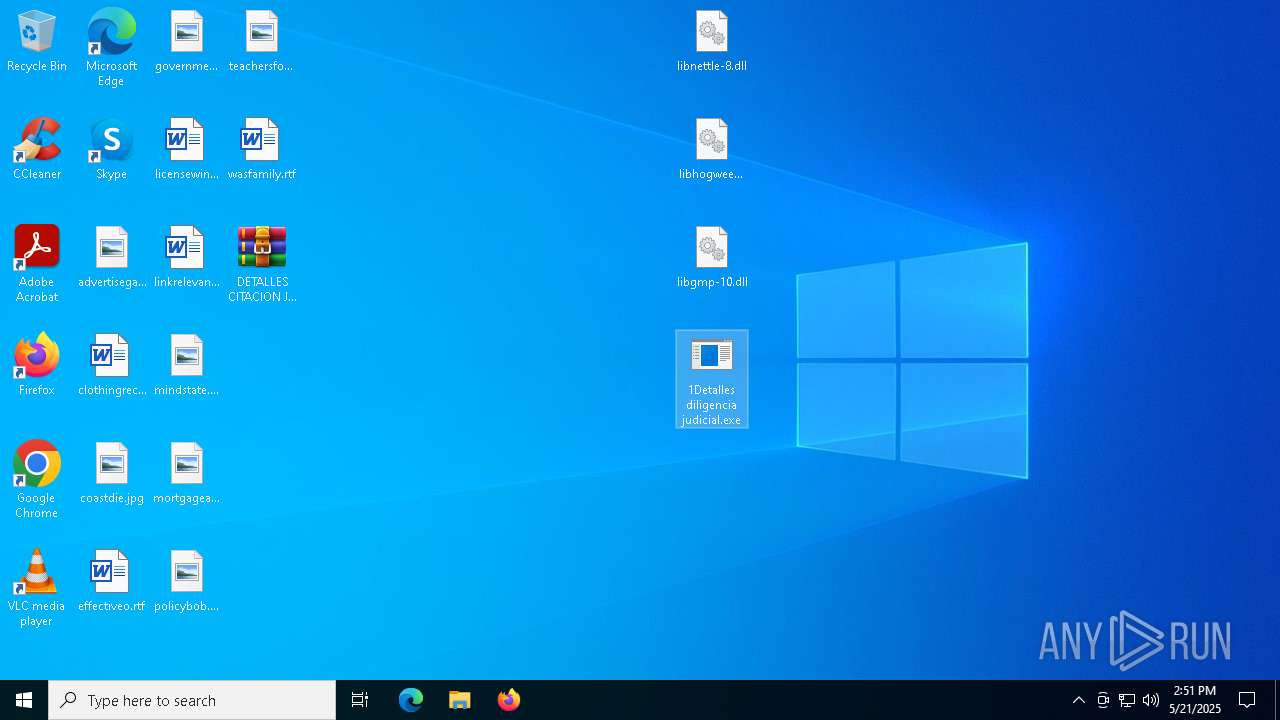This screenshot has height=720, width=1280.
Task: Open the network status tray icon
Action: 1127,700
